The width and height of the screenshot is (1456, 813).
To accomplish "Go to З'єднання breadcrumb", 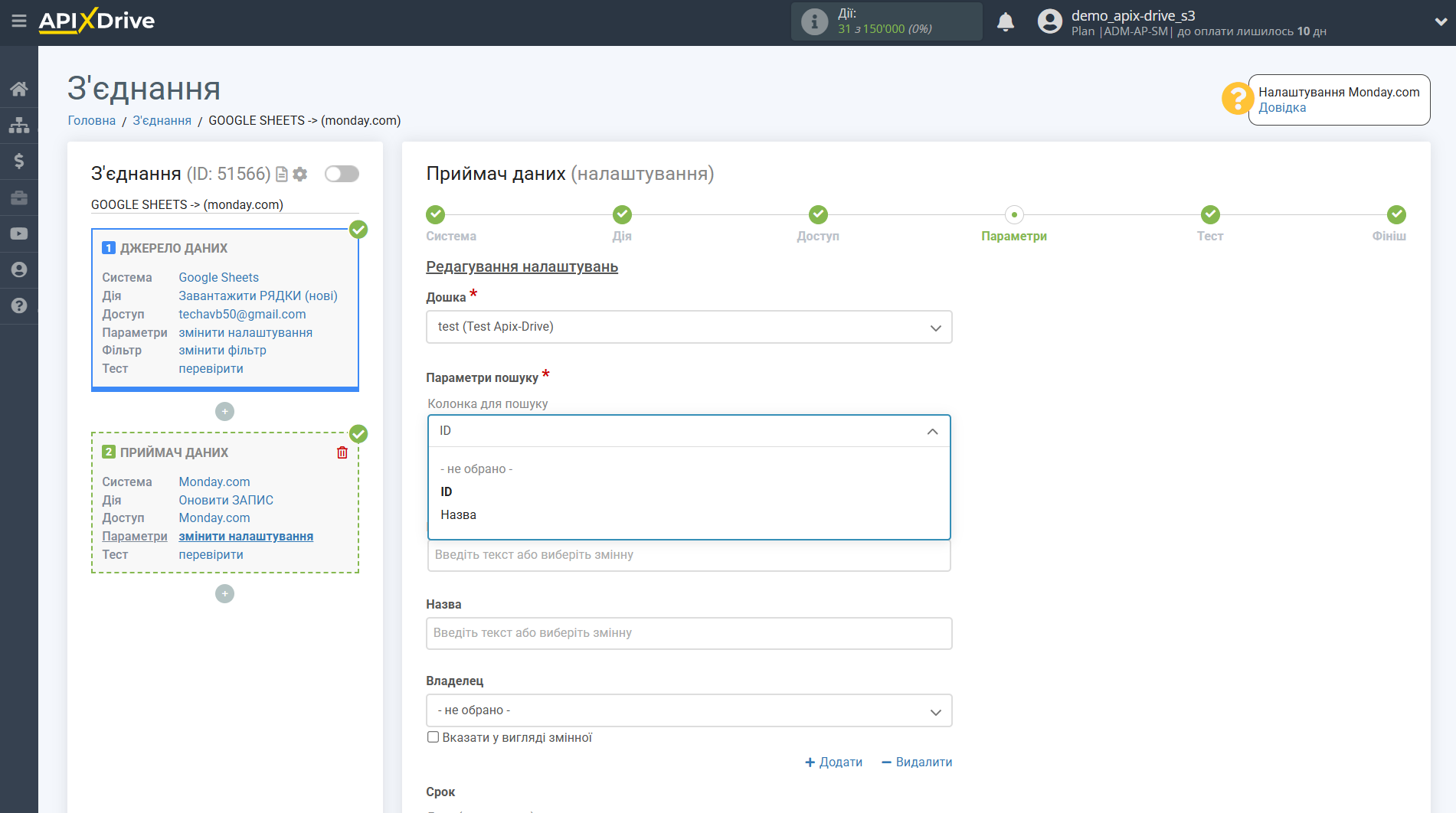I will [x=162, y=120].
